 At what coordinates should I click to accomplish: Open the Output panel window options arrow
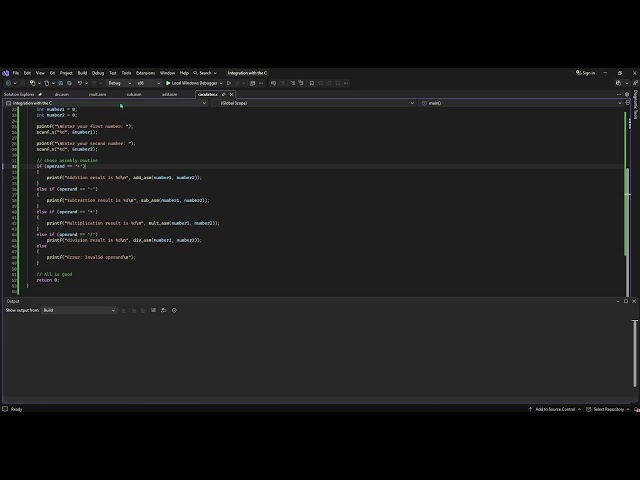(x=618, y=301)
